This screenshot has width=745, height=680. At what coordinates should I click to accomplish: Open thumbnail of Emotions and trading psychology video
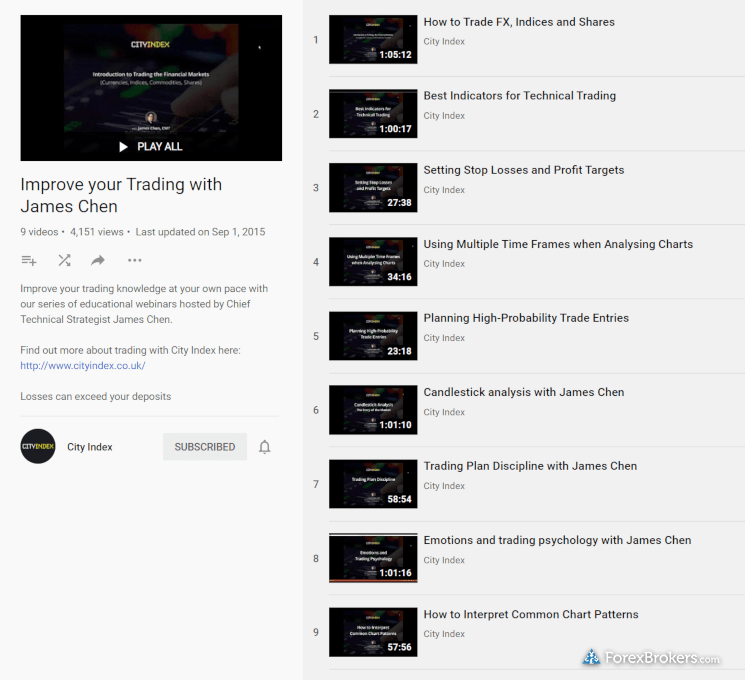click(x=373, y=558)
